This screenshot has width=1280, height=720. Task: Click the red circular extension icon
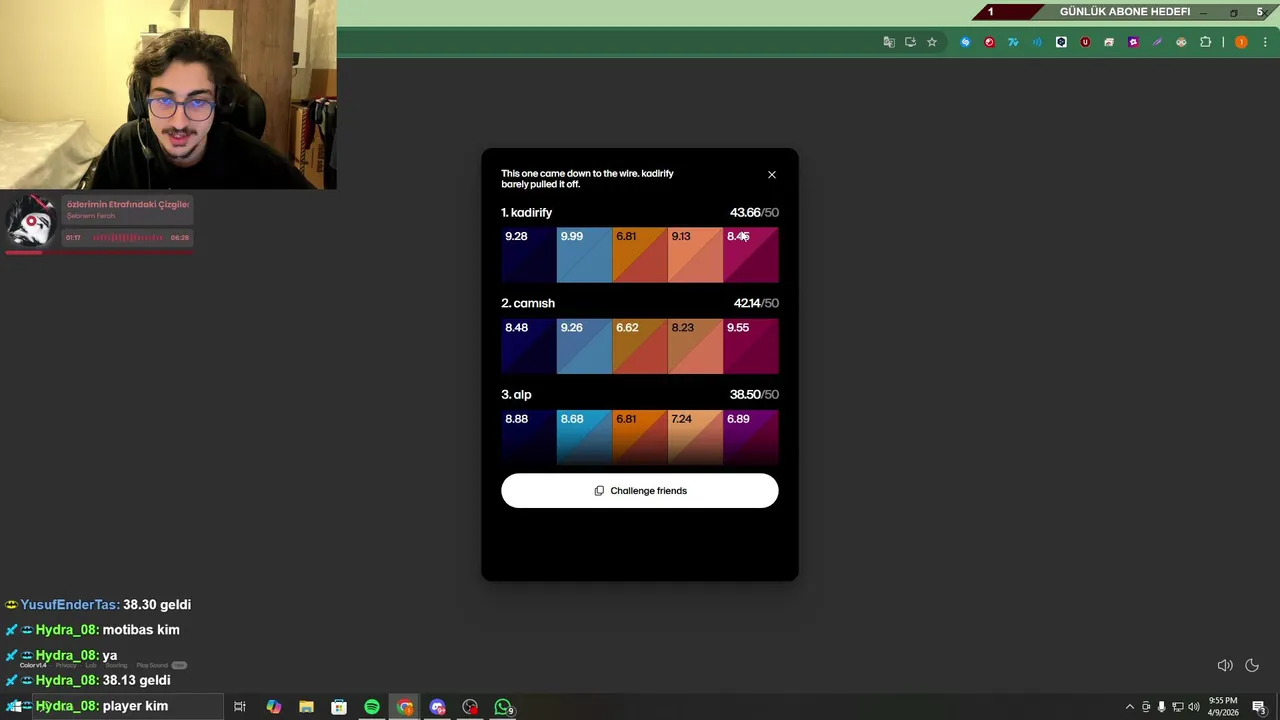989,42
